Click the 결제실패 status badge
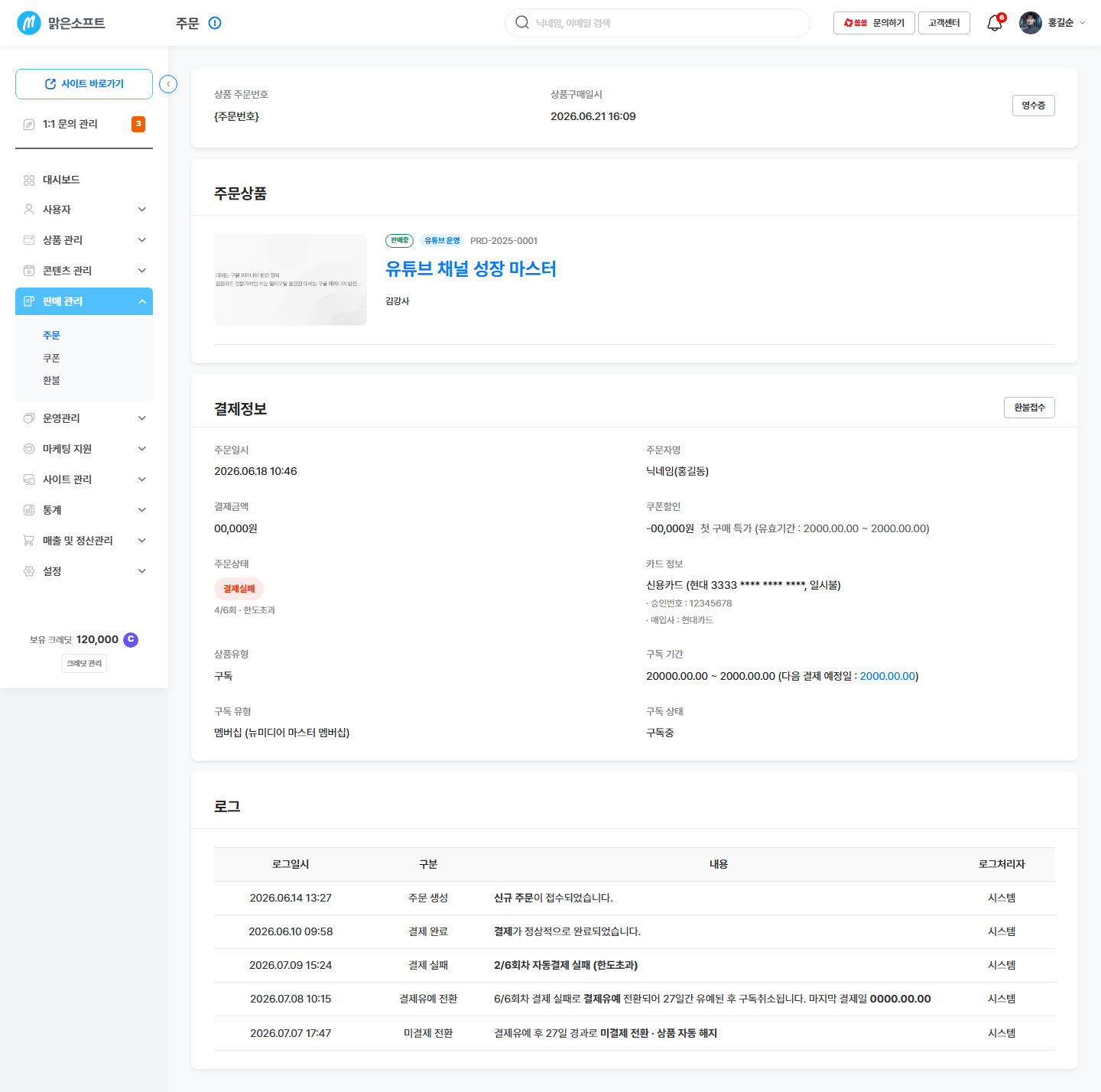 click(x=239, y=589)
